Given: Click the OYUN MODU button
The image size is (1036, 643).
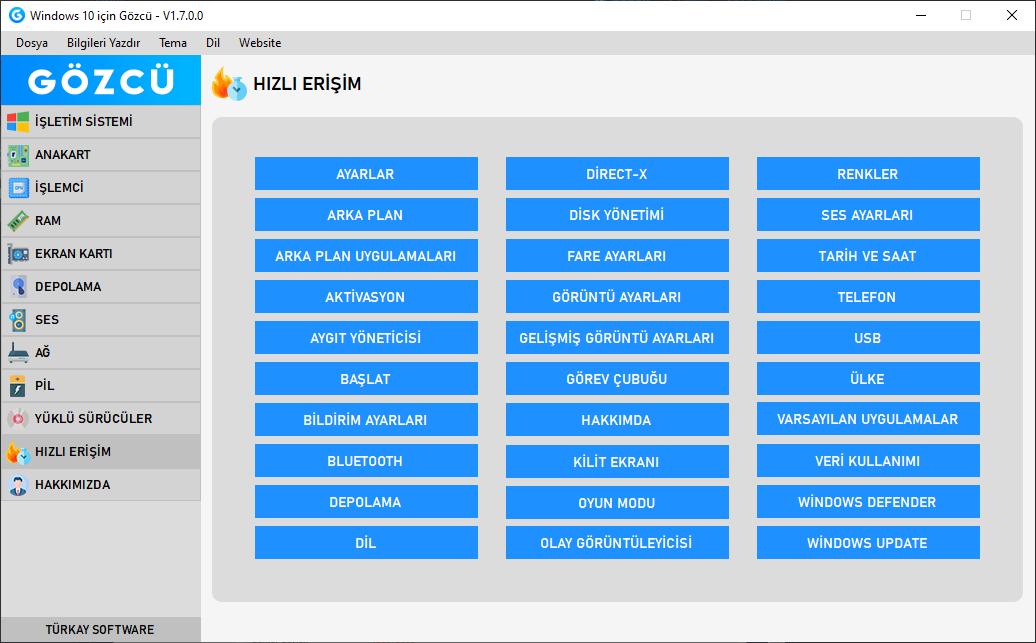Looking at the screenshot, I should [x=617, y=502].
